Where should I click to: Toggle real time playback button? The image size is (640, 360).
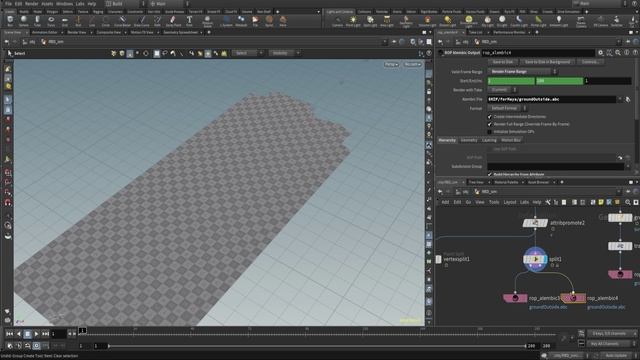36,346
